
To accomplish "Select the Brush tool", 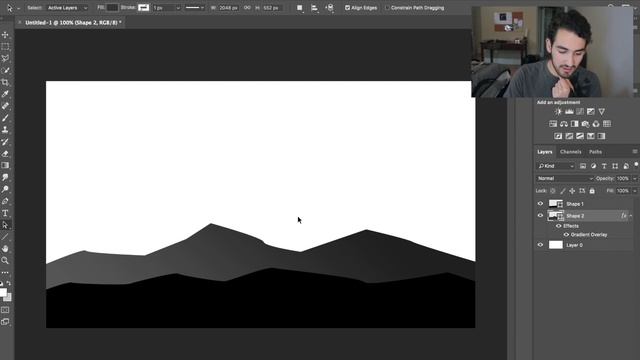I will (5, 118).
